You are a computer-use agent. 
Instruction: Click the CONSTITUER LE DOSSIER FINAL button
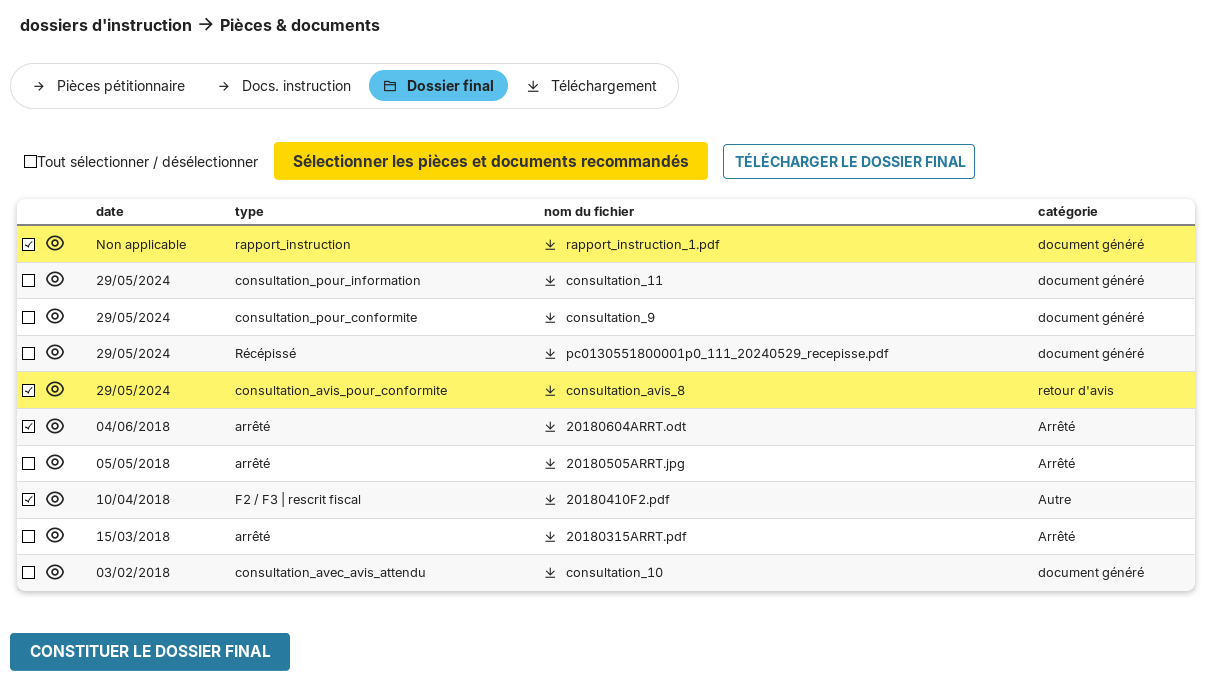click(150, 652)
